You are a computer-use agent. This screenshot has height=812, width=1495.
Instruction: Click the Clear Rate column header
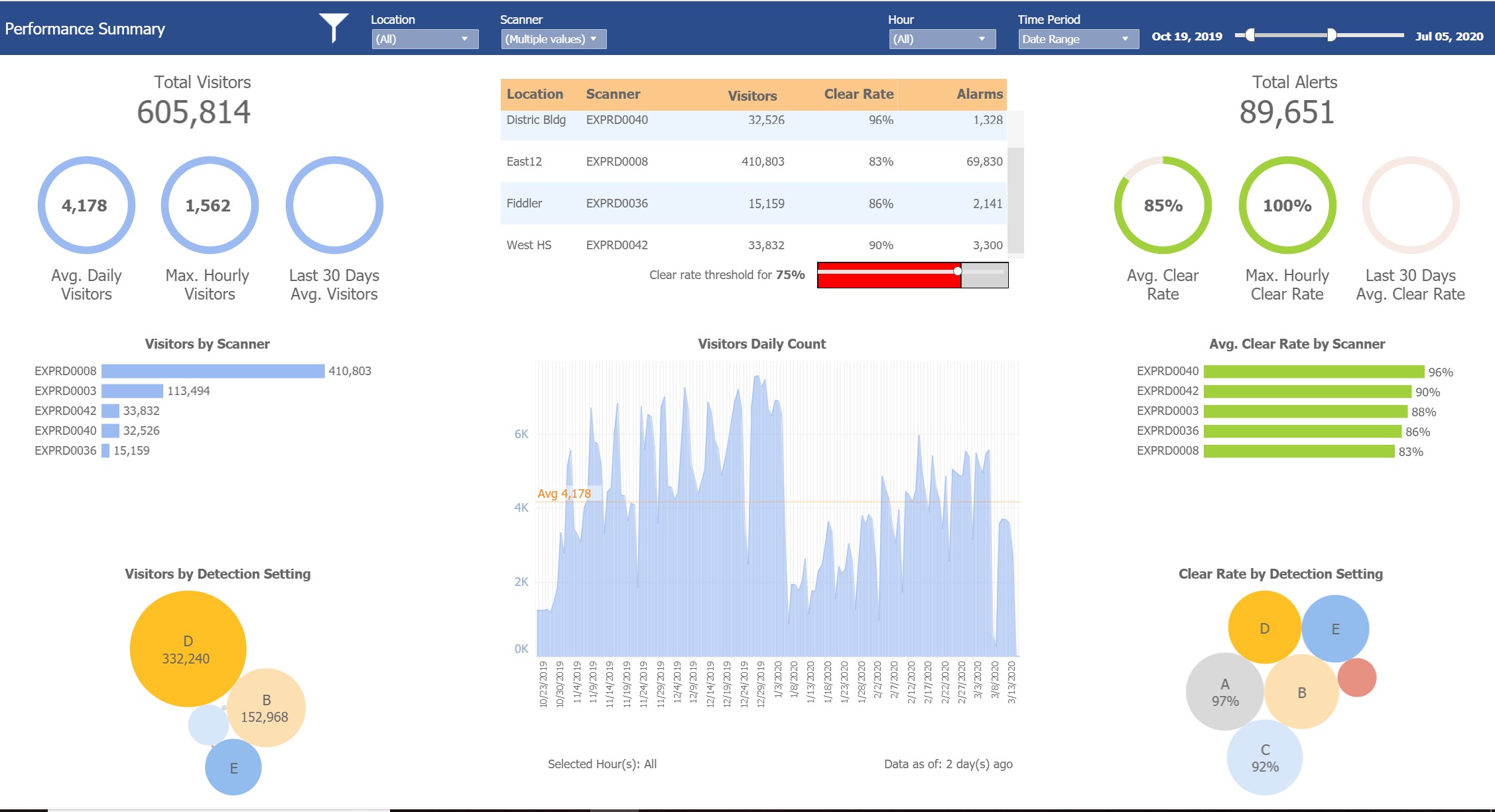(858, 94)
